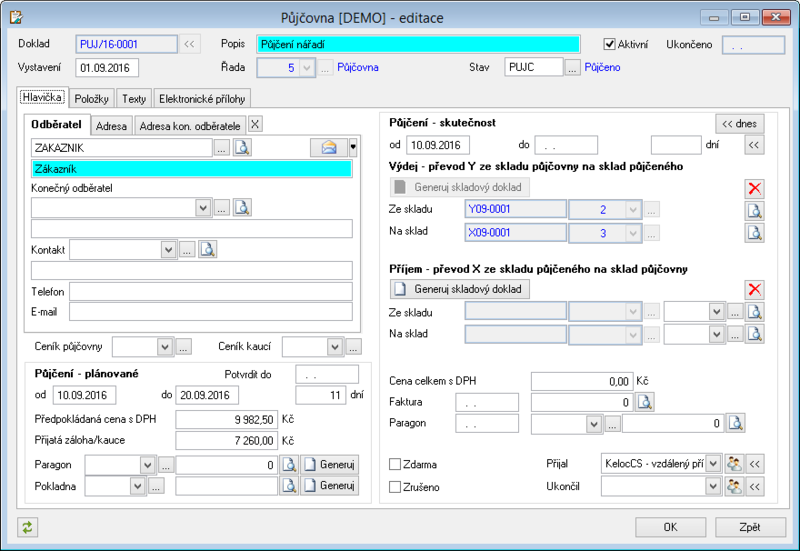Open customer lookup icon next to ZAKAZNIK

[x=242, y=148]
